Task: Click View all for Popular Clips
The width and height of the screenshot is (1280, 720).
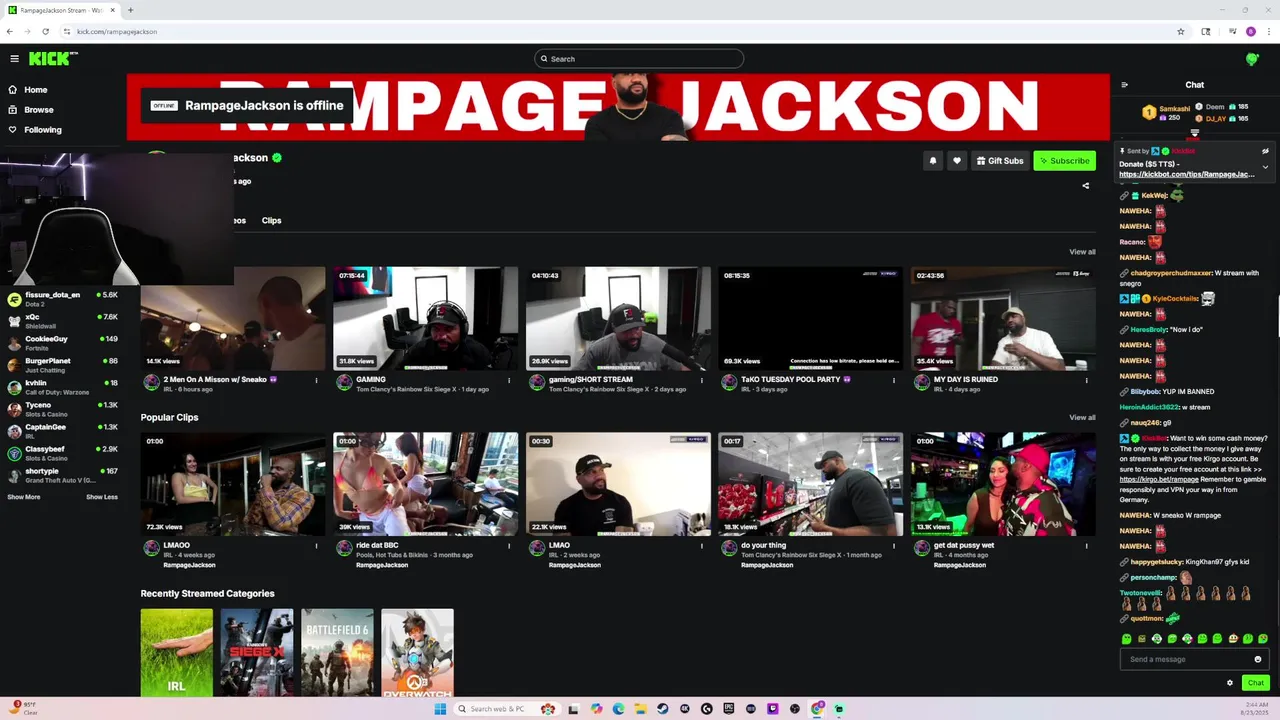Action: pos(1082,417)
